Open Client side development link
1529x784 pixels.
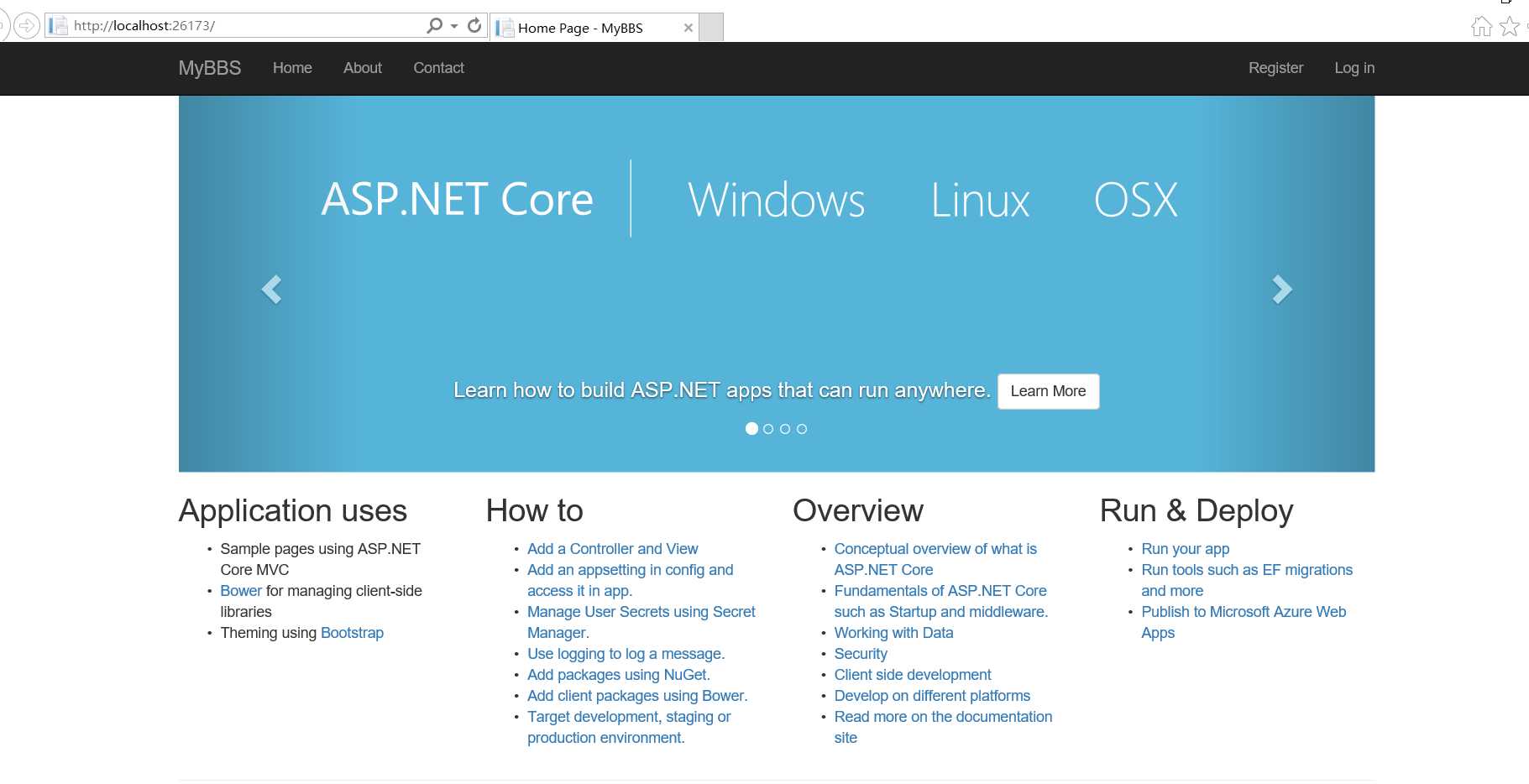pos(913,675)
